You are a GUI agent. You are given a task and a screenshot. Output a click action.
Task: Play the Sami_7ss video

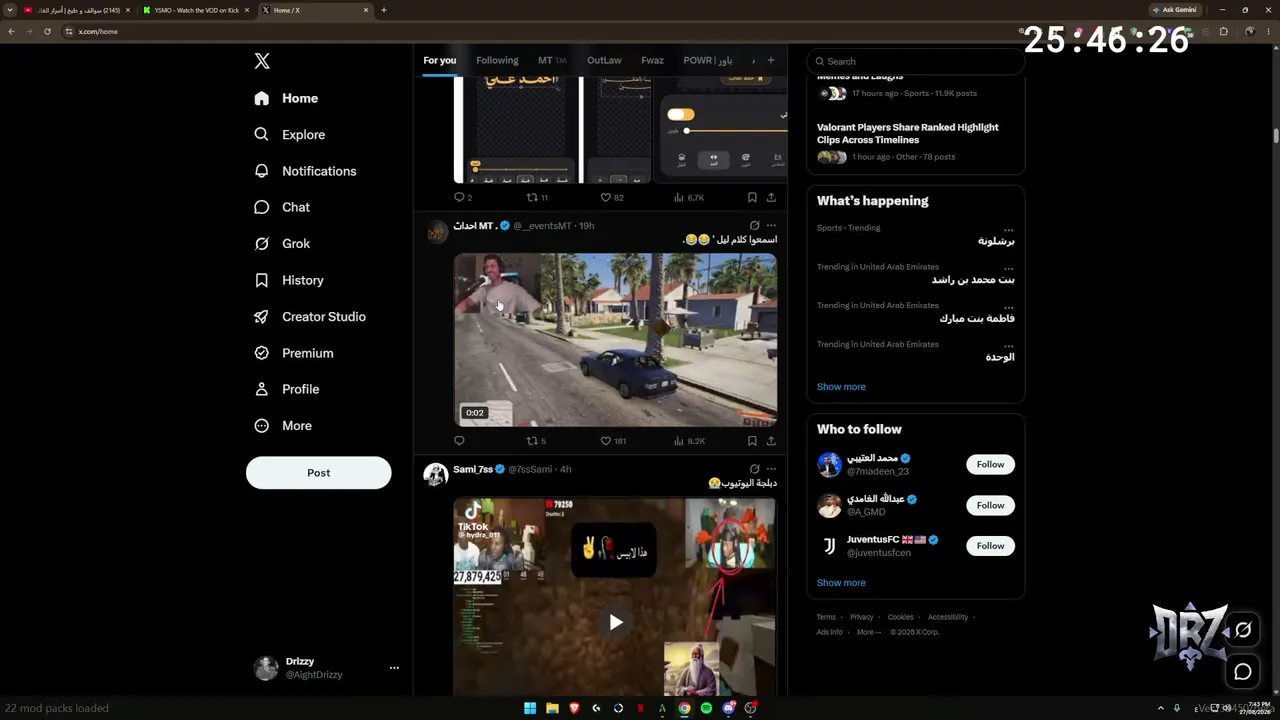(x=615, y=622)
